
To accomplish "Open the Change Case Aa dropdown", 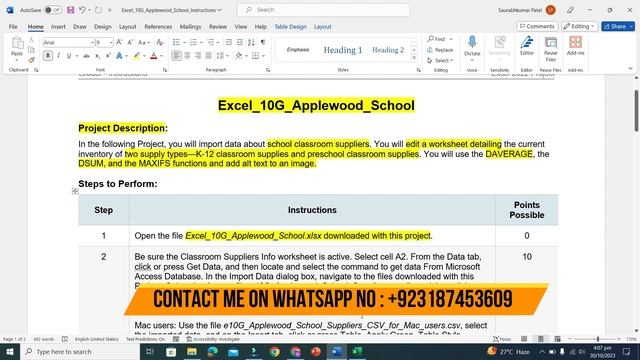I will click(144, 42).
